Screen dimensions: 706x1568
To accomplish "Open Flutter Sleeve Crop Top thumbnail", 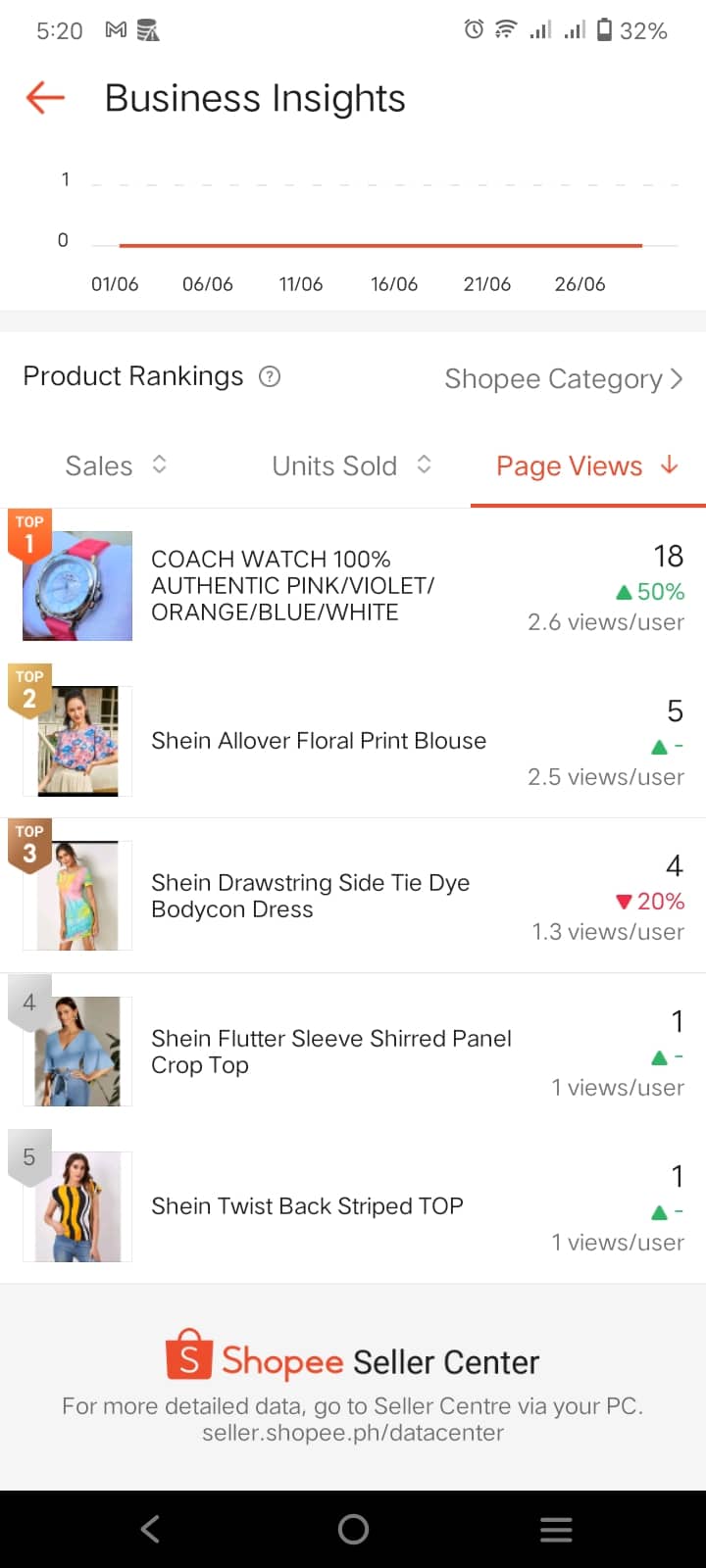I will 77,1052.
